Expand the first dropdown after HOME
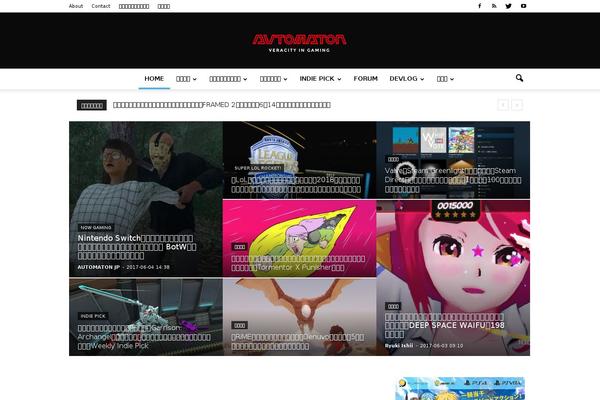This screenshot has height=400, width=600. coord(186,79)
